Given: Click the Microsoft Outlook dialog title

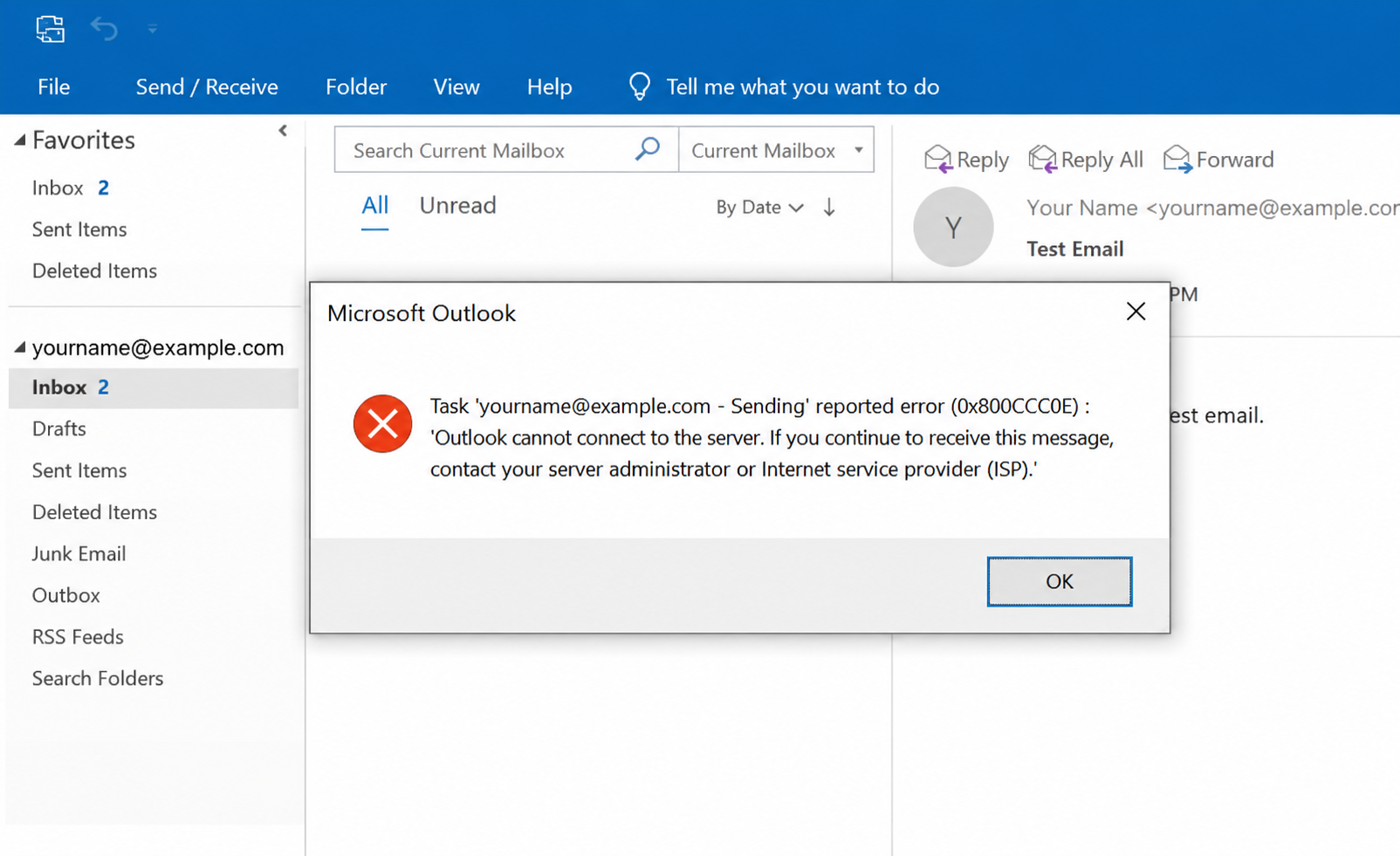Looking at the screenshot, I should pyautogui.click(x=422, y=313).
